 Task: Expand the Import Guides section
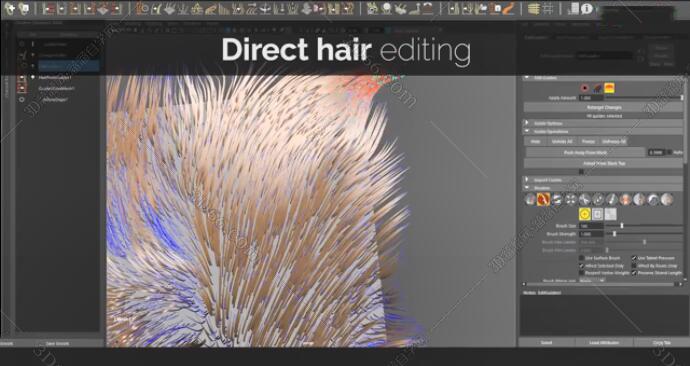point(603,179)
